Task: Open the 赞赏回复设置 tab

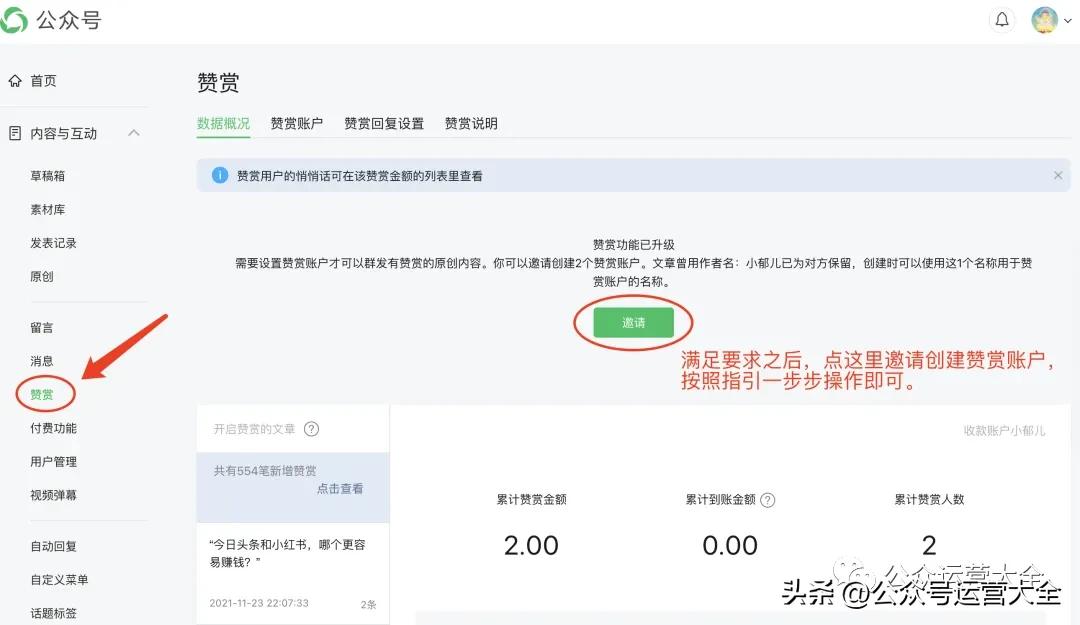Action: click(385, 124)
